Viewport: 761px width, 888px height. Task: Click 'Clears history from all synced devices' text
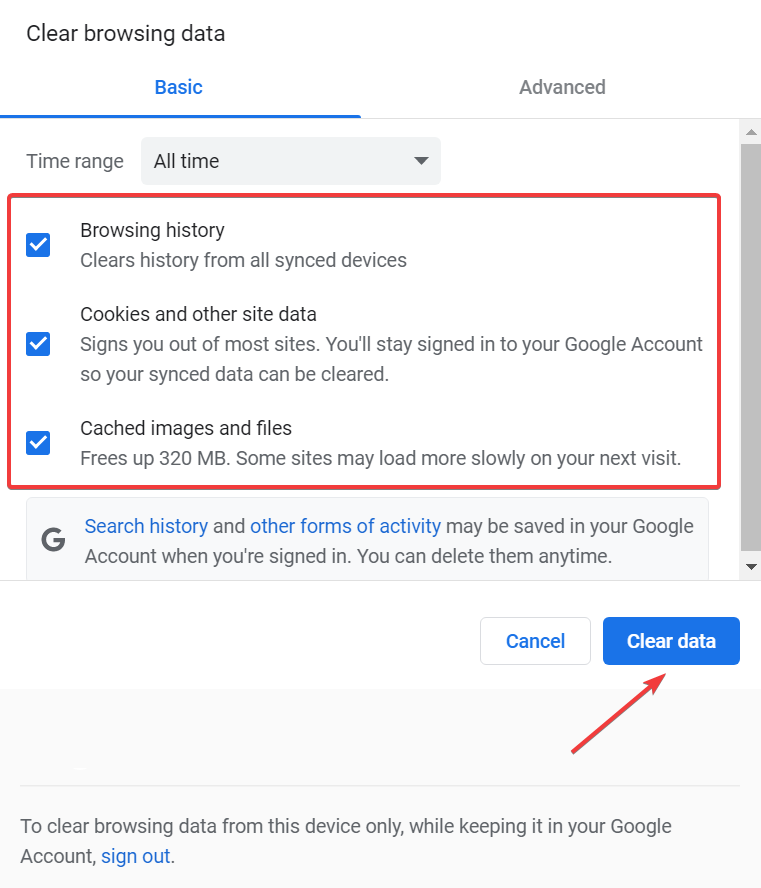click(x=243, y=261)
